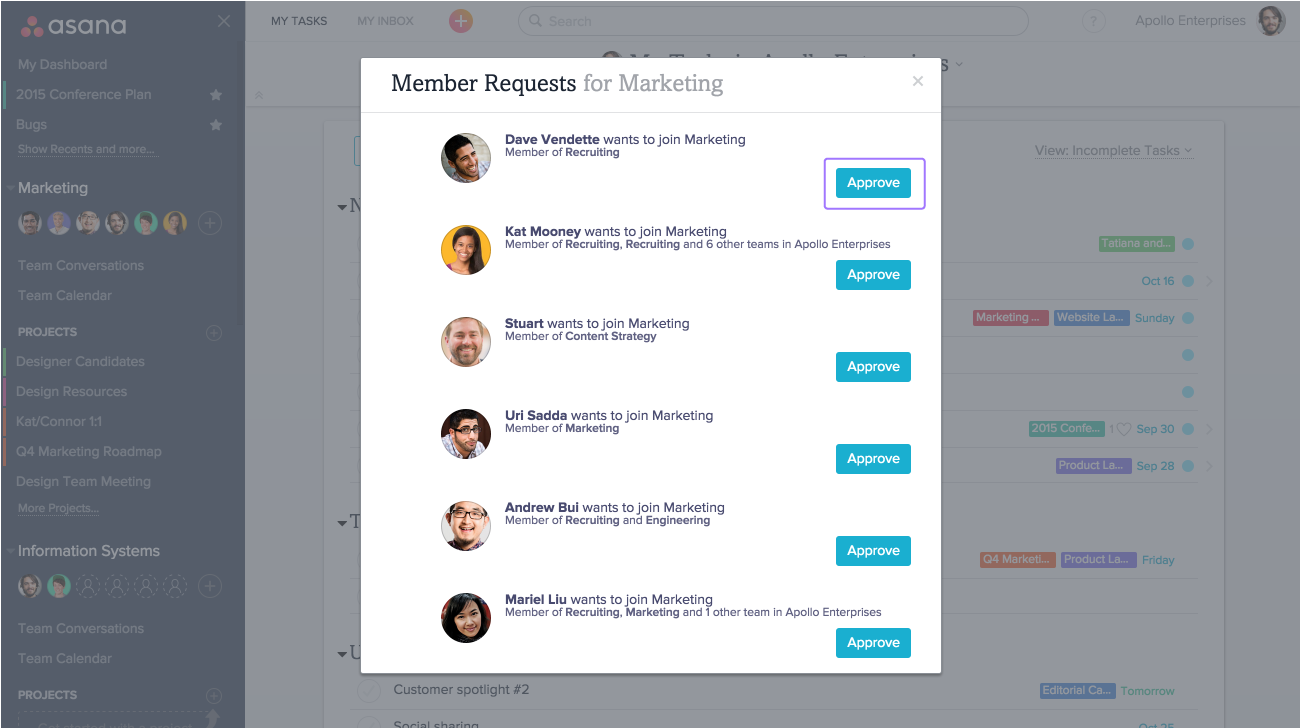The height and width of the screenshot is (728, 1300).
Task: Click the red Marketing tag label
Action: click(x=1008, y=318)
